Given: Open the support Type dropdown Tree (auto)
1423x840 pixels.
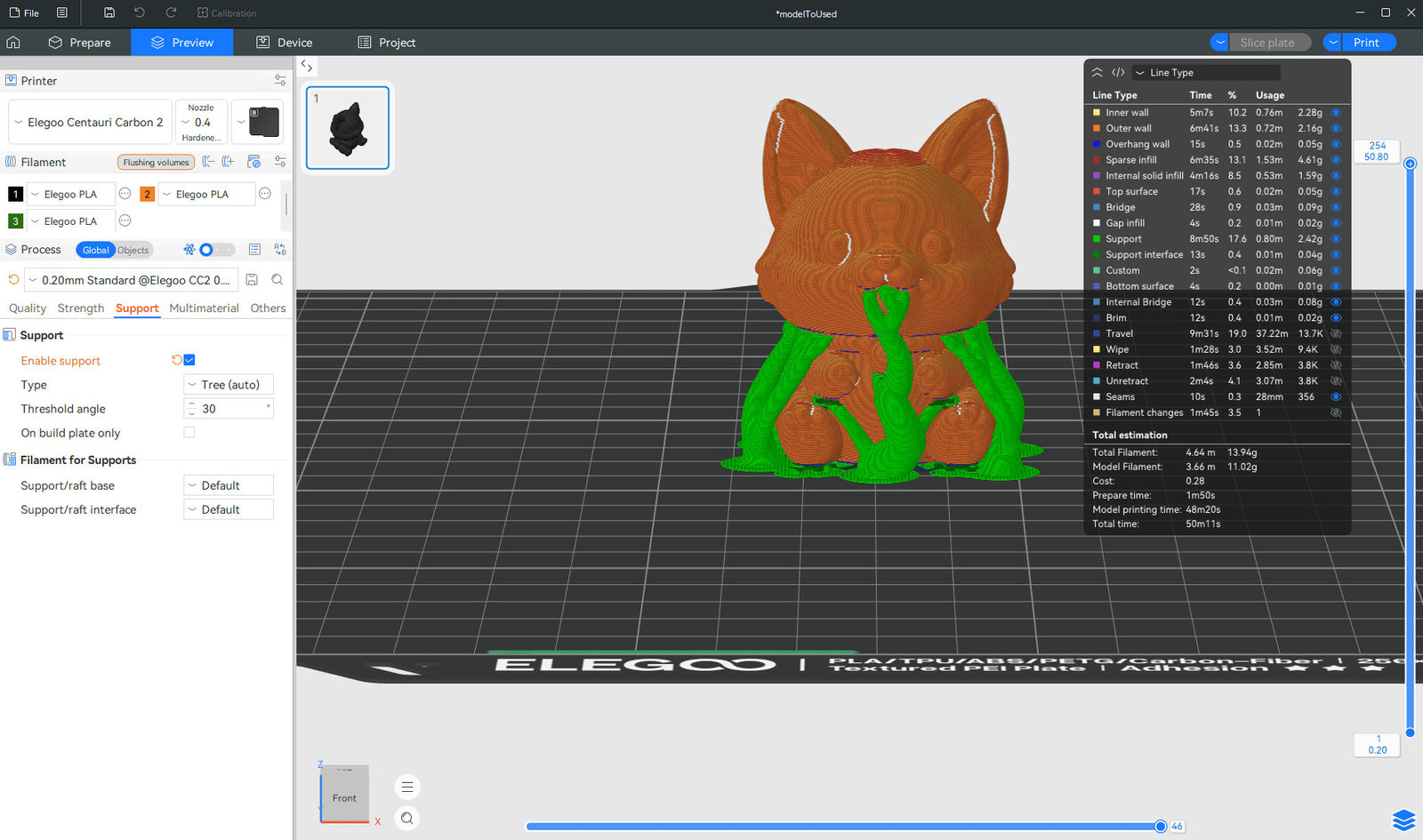Looking at the screenshot, I should click(x=229, y=385).
